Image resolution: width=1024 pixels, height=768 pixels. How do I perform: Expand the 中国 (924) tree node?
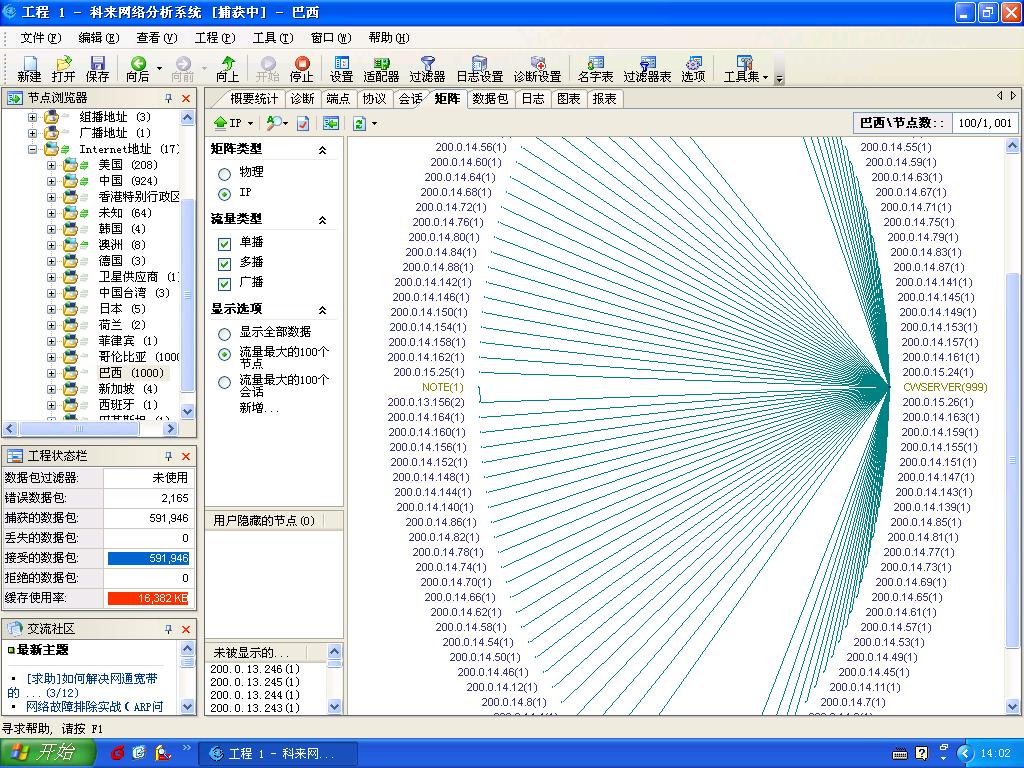[52, 181]
